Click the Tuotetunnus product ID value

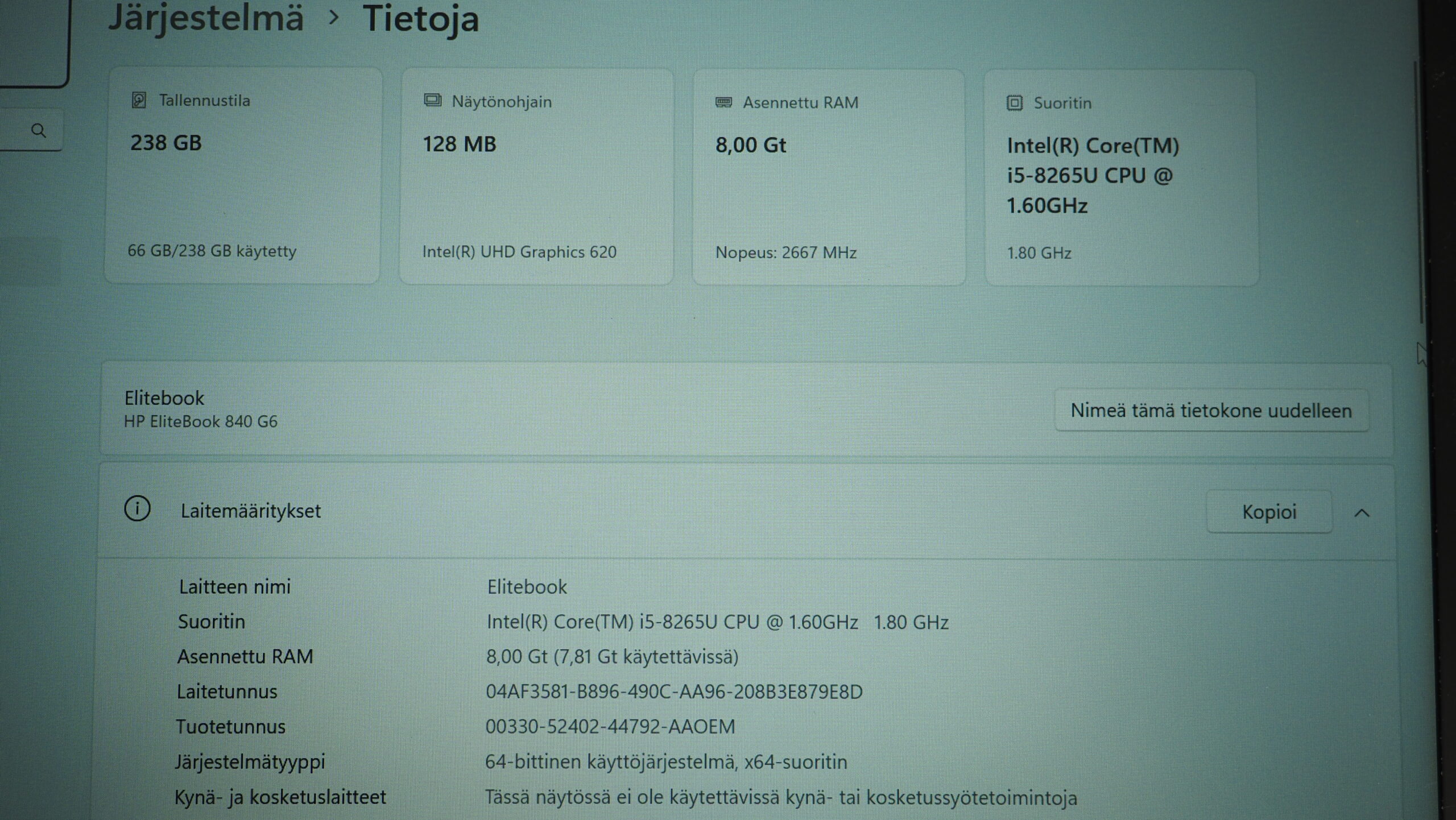610,727
